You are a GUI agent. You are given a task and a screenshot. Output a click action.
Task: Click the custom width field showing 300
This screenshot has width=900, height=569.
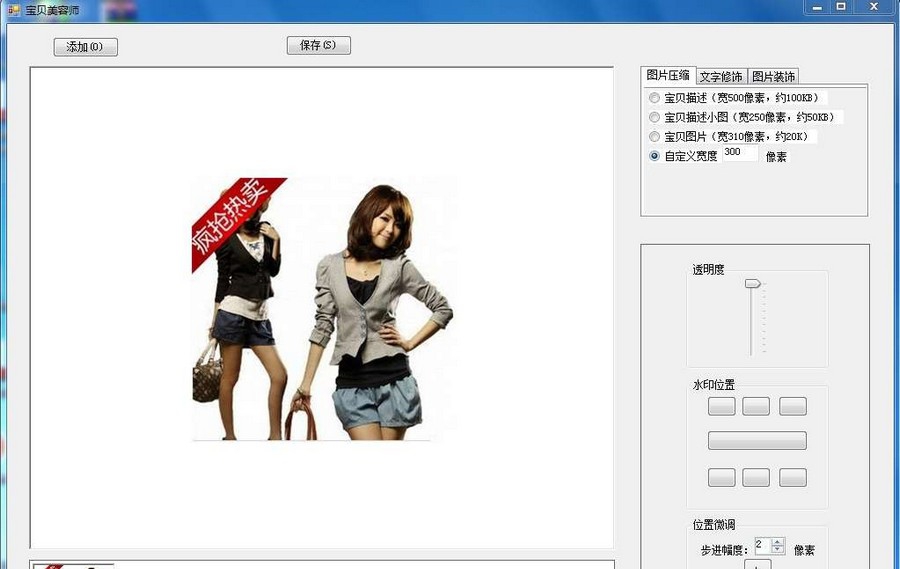point(740,153)
